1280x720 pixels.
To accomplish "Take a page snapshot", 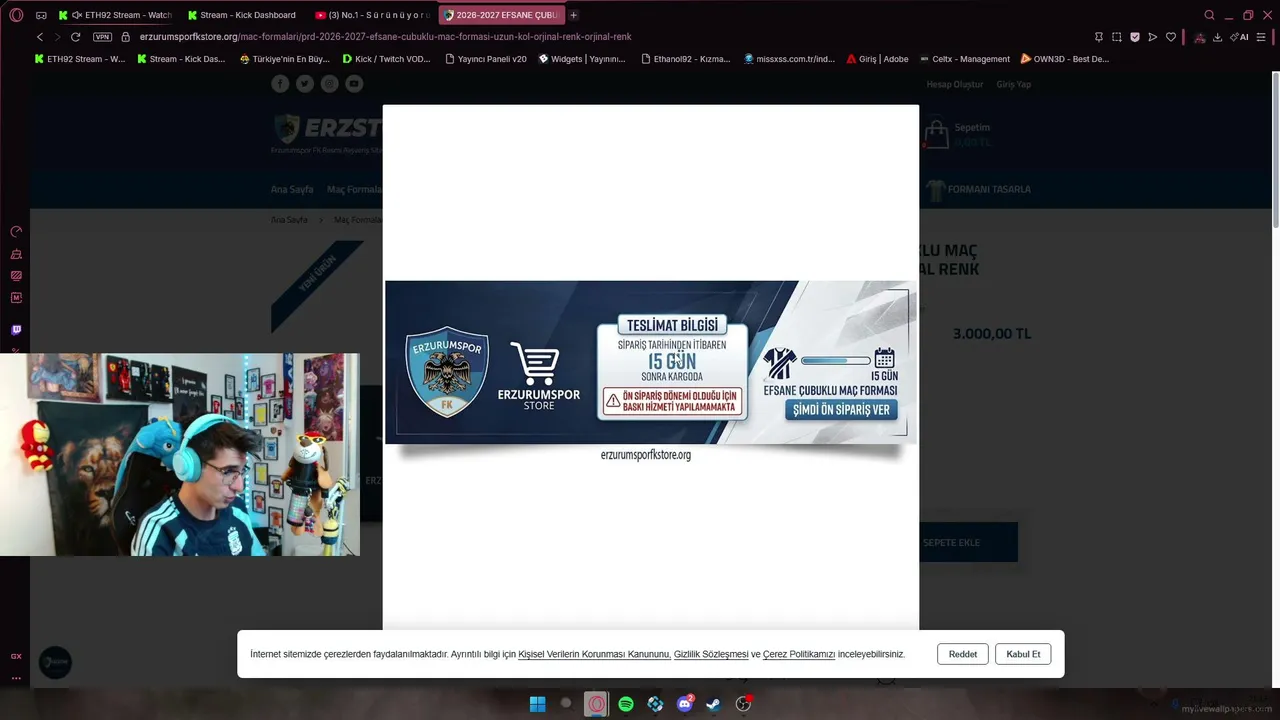I will click(1116, 37).
